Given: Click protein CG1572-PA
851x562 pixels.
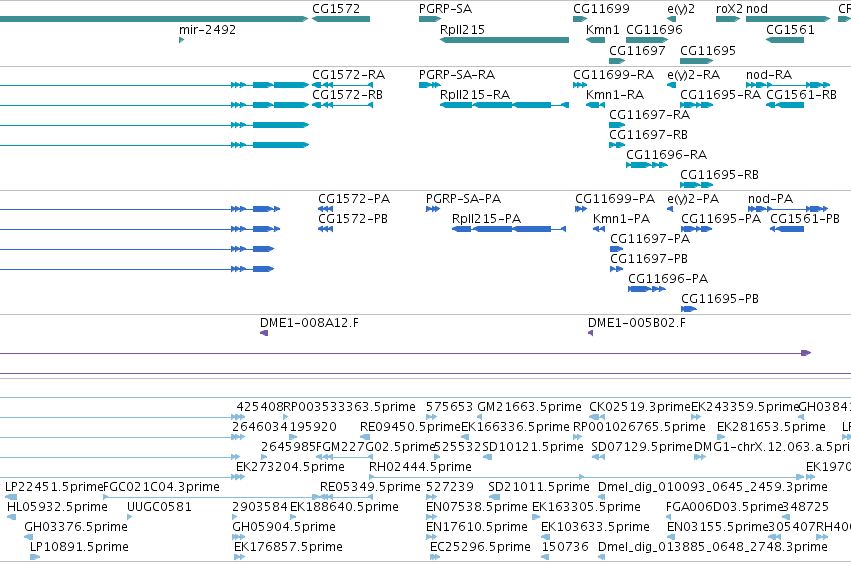Looking at the screenshot, I should 354,199.
